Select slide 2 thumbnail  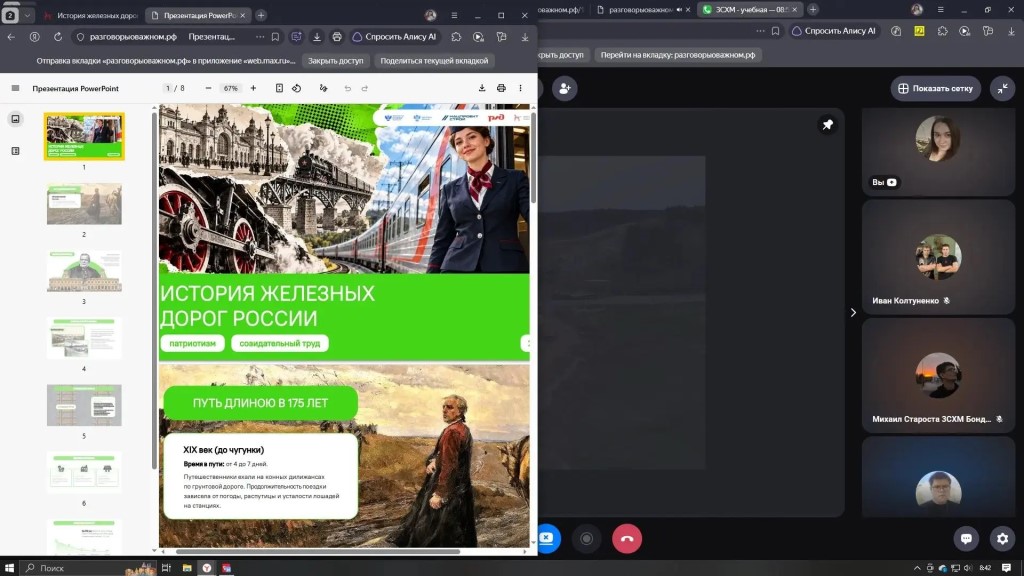(x=84, y=204)
